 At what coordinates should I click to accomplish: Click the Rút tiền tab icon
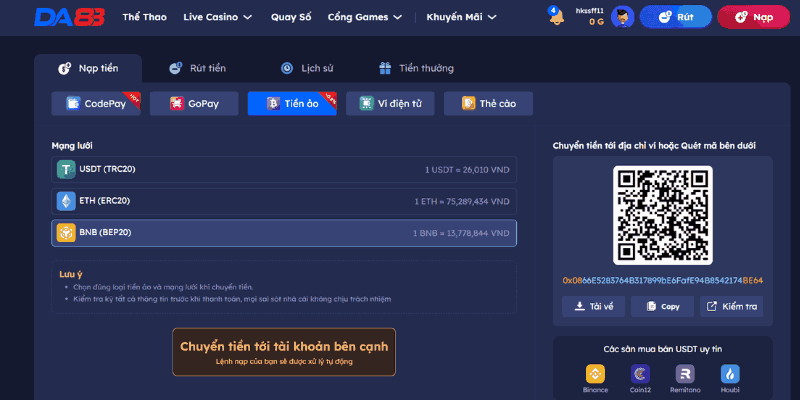(x=176, y=68)
